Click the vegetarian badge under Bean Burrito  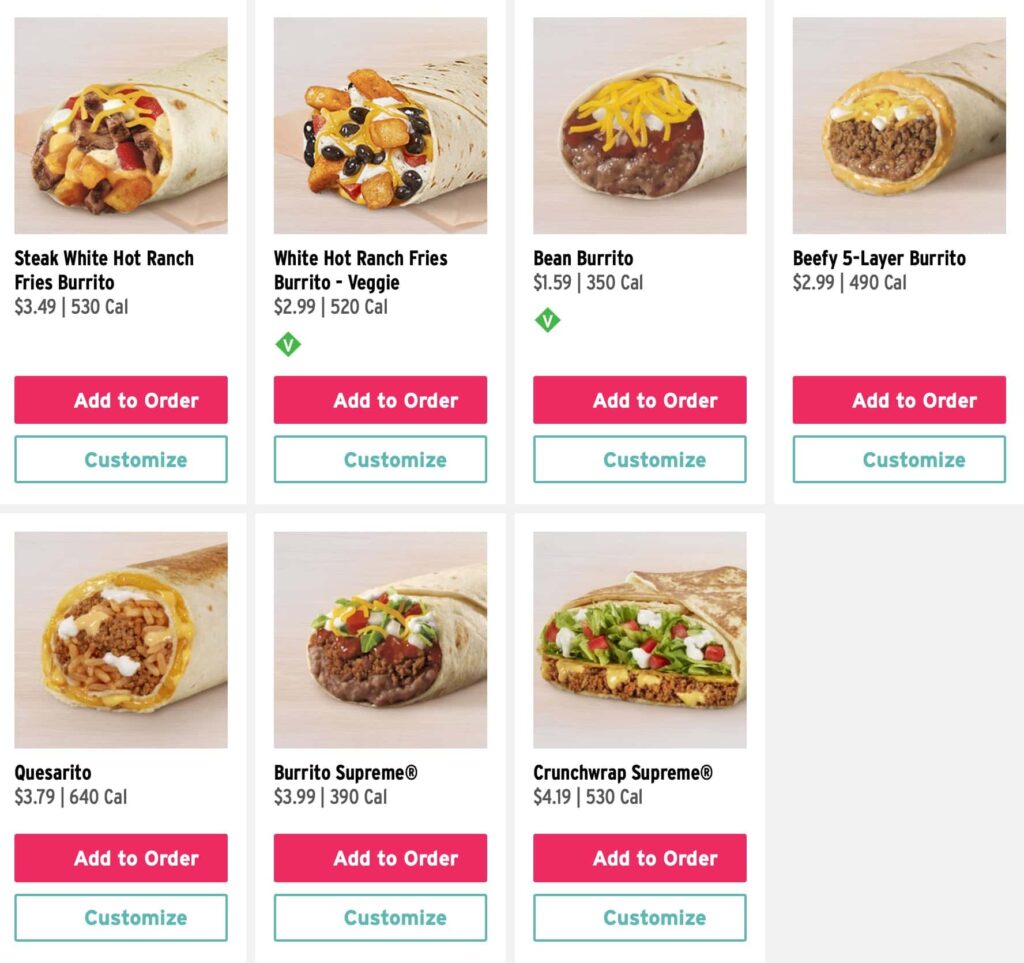coord(547,321)
